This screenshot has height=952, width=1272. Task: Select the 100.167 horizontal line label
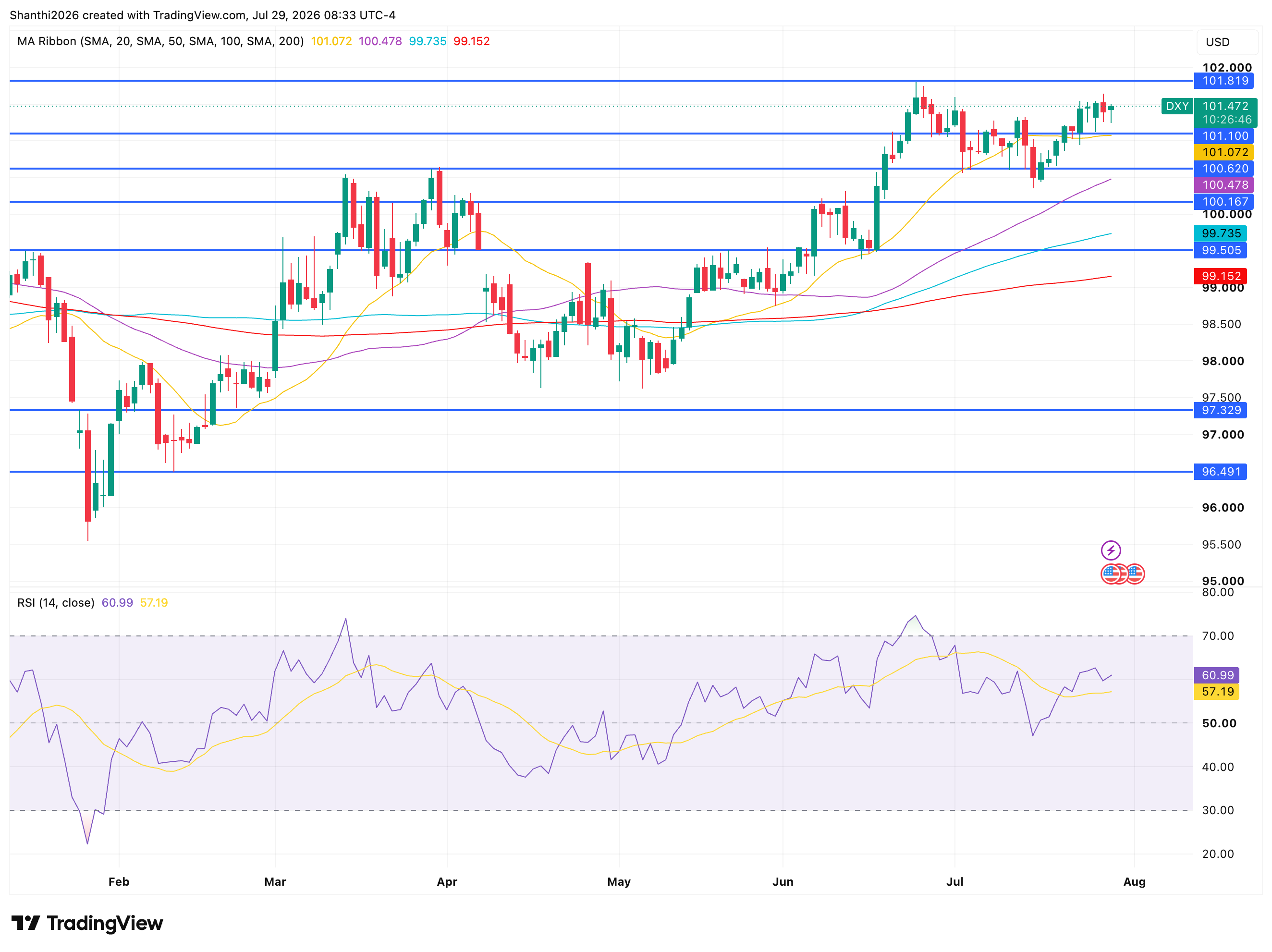point(1223,202)
